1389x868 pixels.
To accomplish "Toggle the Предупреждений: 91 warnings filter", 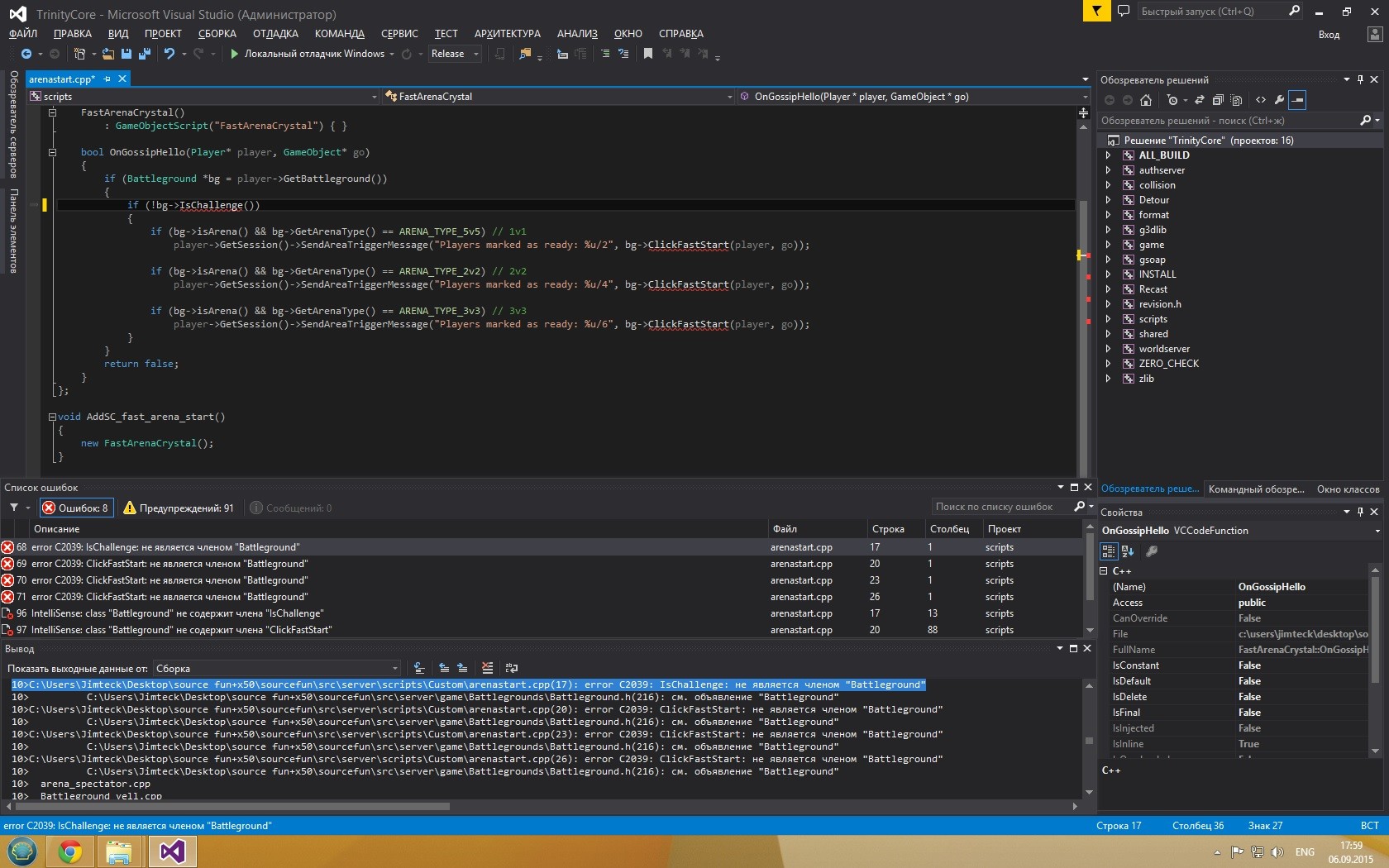I will coord(179,508).
